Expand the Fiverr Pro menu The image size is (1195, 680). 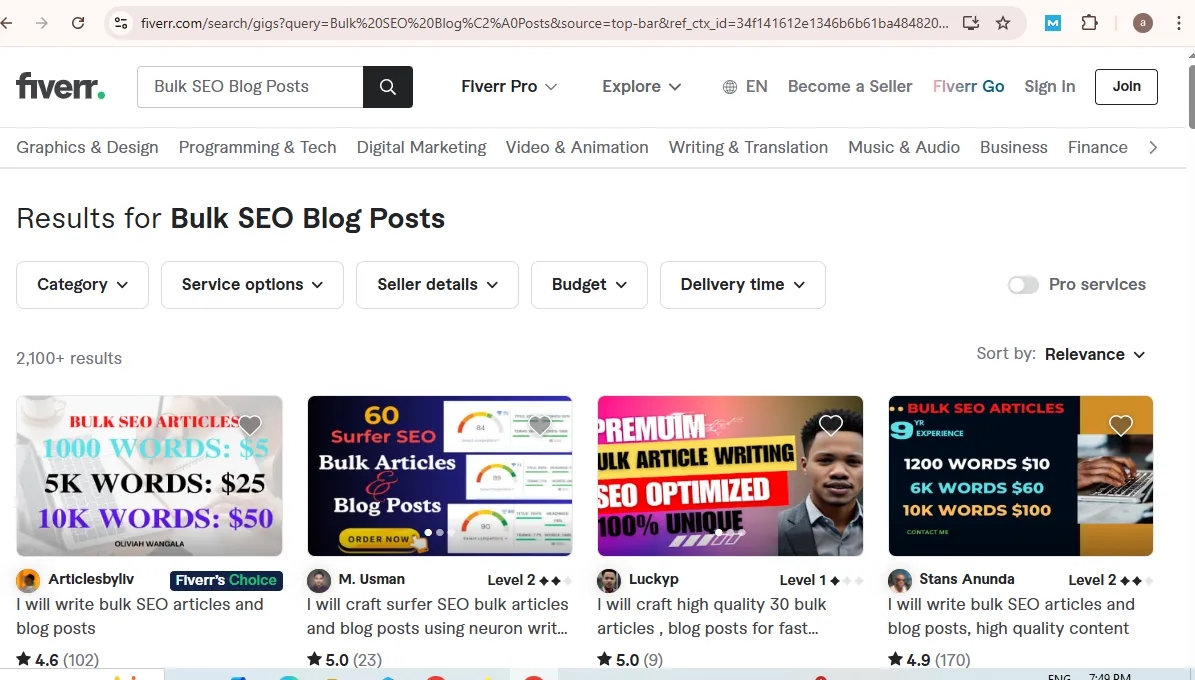click(x=509, y=87)
